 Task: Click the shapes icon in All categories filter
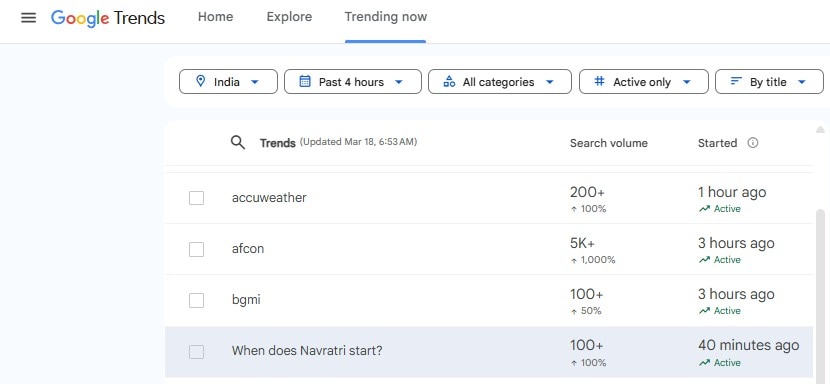[x=449, y=81]
